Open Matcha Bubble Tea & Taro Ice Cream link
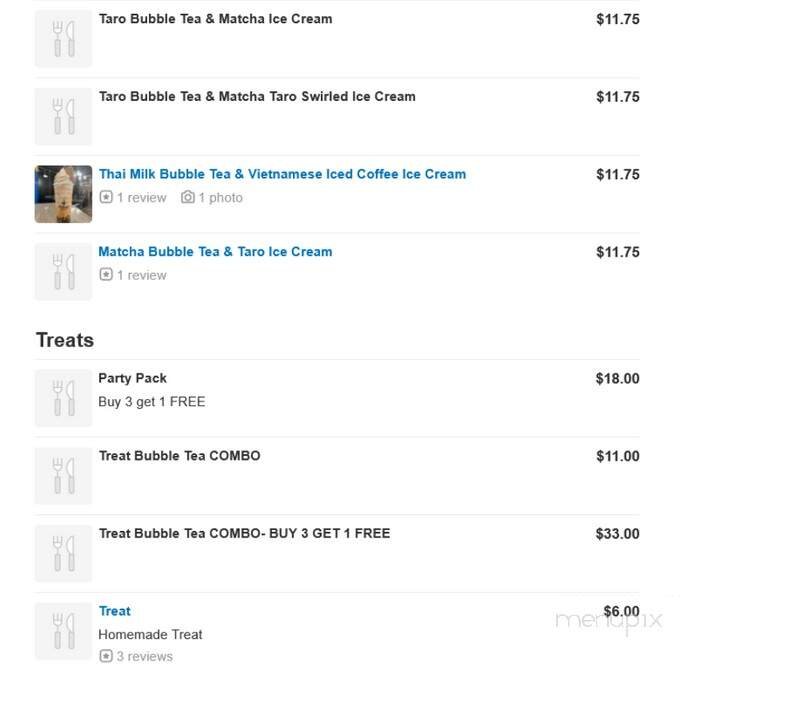Viewport: 788px width, 703px height. [215, 252]
